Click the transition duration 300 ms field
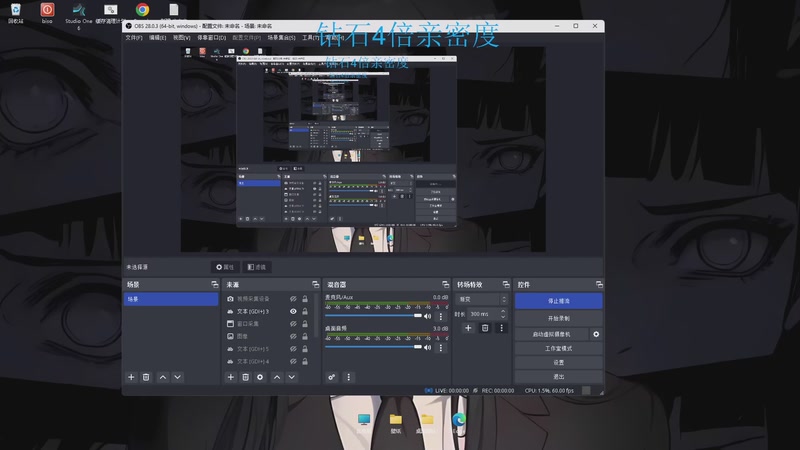Screen dimensions: 800x450 coord(483,314)
